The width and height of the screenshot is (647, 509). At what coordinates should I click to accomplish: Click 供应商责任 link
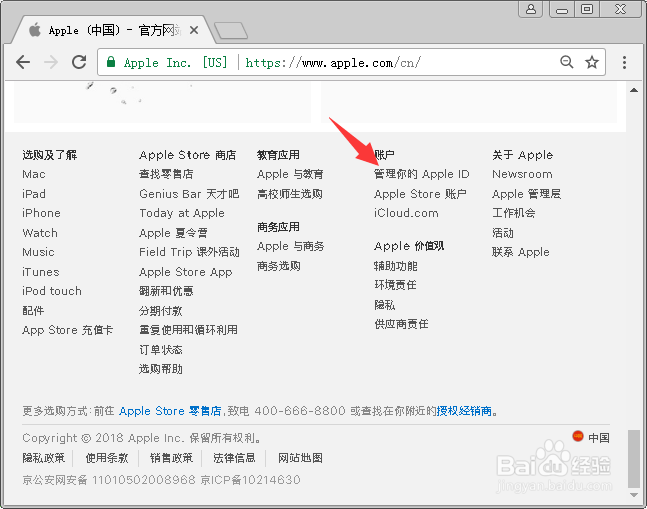pos(401,324)
